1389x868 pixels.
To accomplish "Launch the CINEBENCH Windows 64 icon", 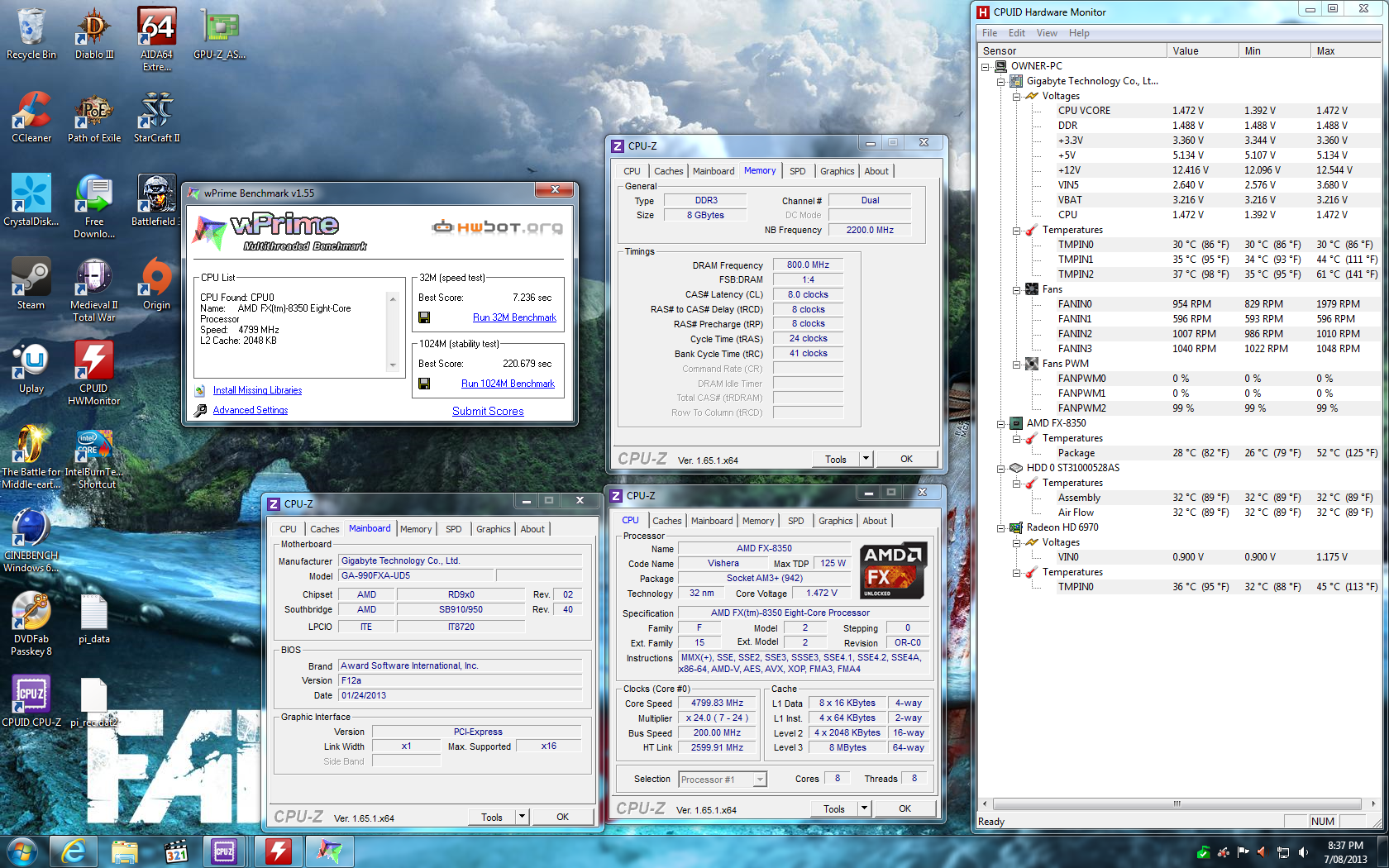I will coord(31,540).
